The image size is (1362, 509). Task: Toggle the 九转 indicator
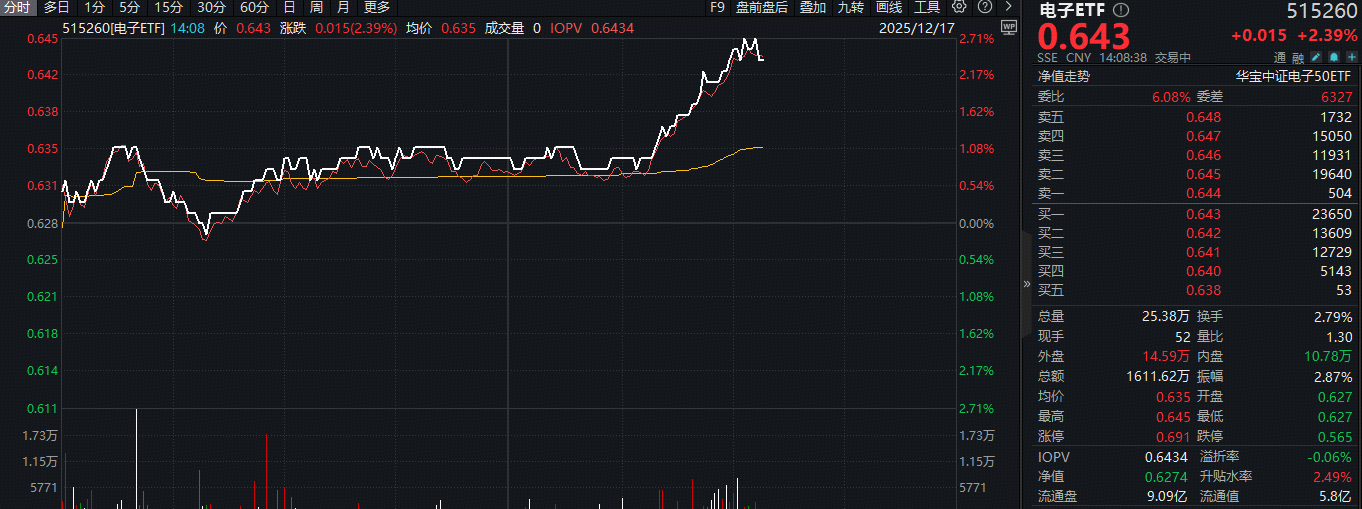pyautogui.click(x=851, y=7)
